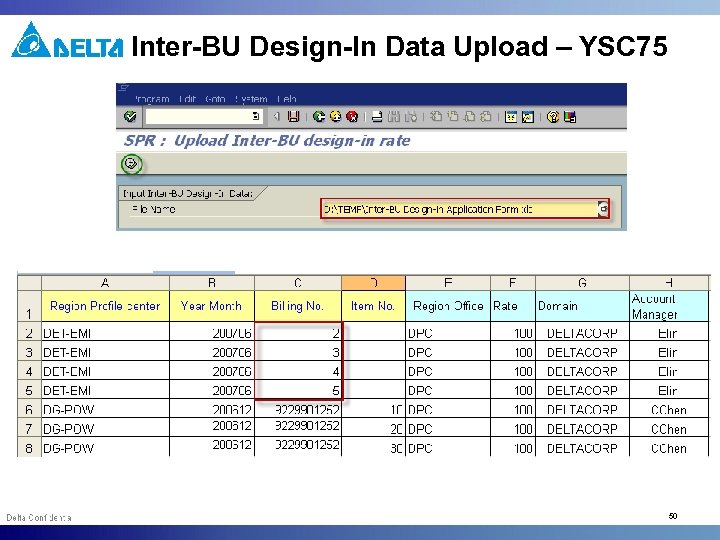This screenshot has width=720, height=540.
Task: Open the System menu
Action: [251, 99]
